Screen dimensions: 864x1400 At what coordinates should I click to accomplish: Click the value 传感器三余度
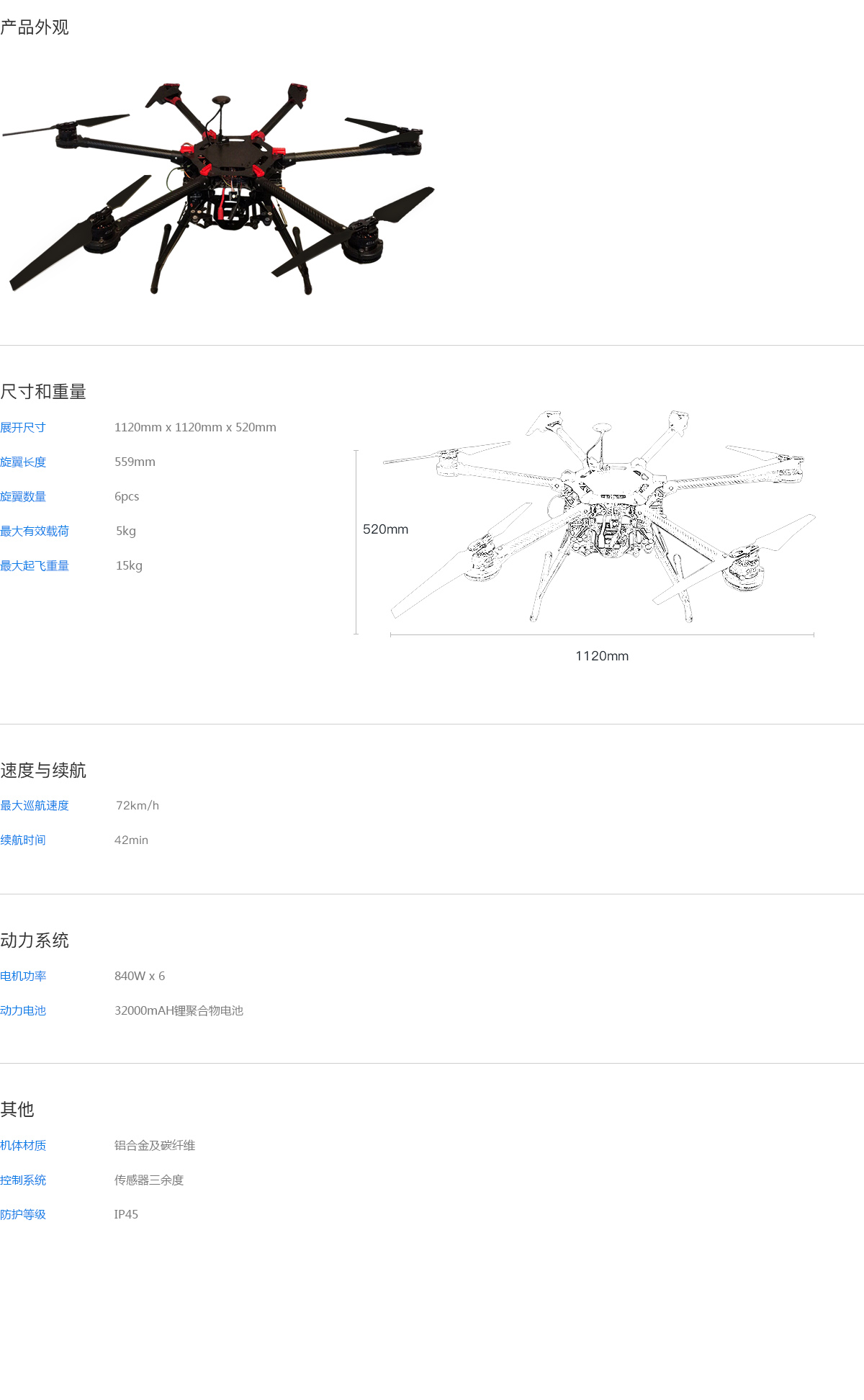click(149, 1180)
